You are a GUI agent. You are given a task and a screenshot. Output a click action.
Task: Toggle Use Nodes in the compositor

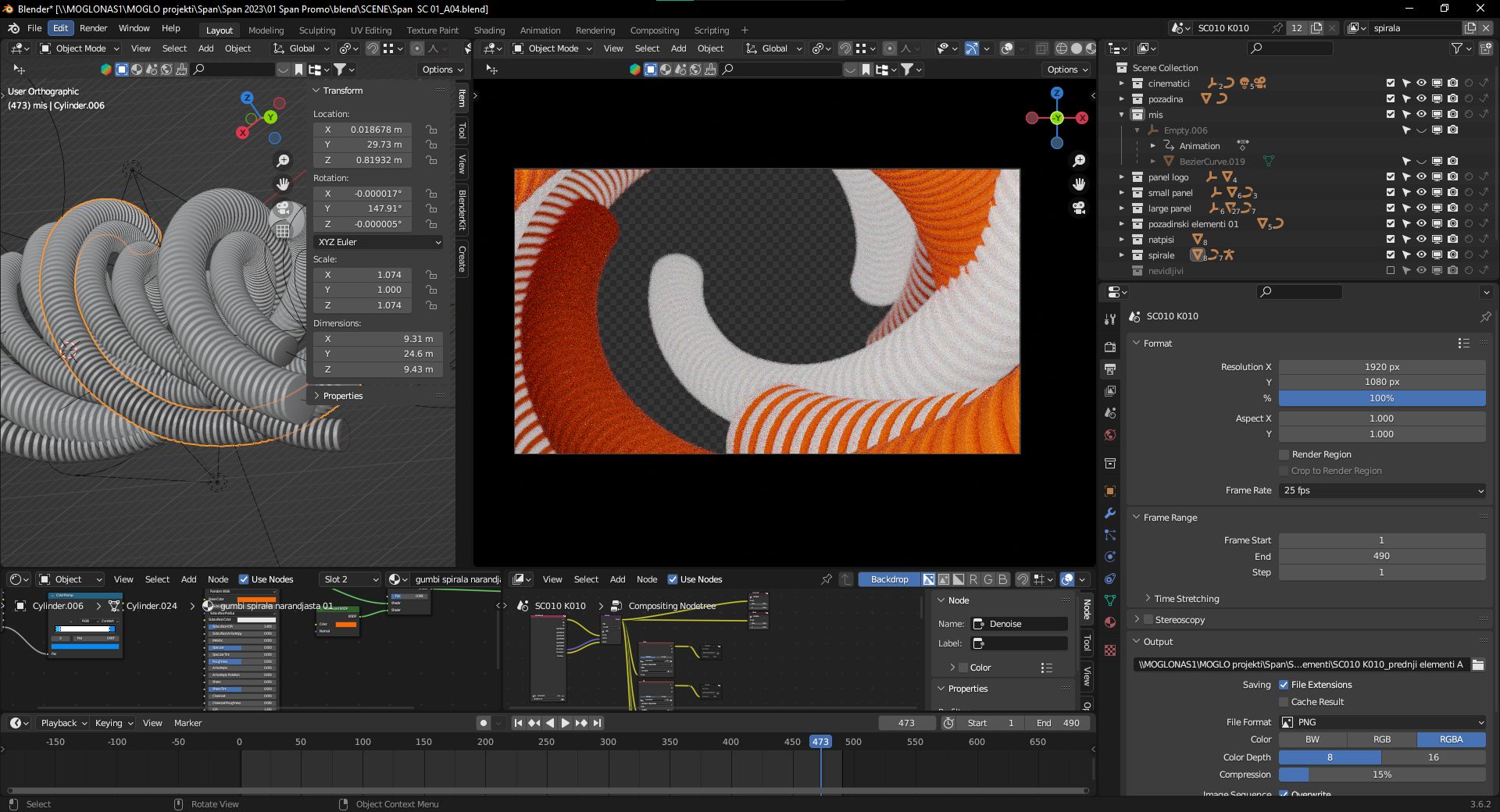(673, 579)
